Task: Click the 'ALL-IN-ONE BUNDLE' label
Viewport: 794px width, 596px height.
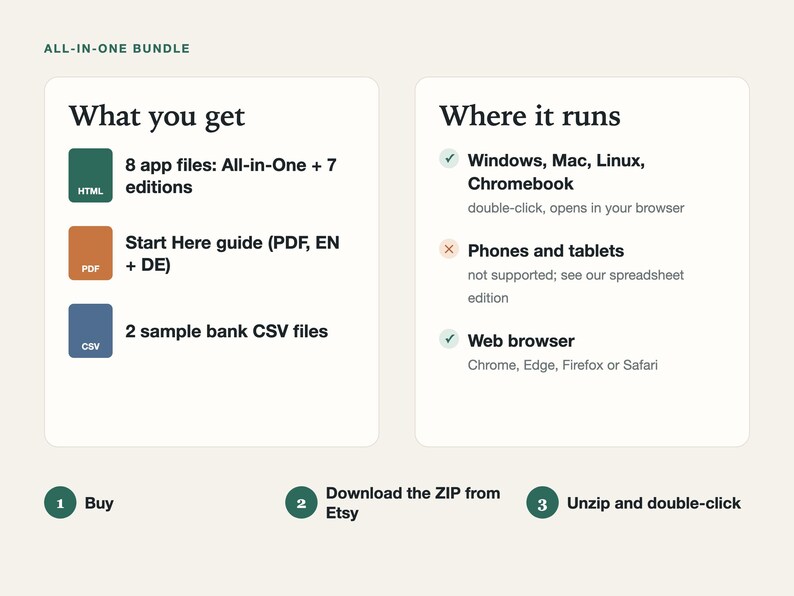Action: (x=117, y=49)
